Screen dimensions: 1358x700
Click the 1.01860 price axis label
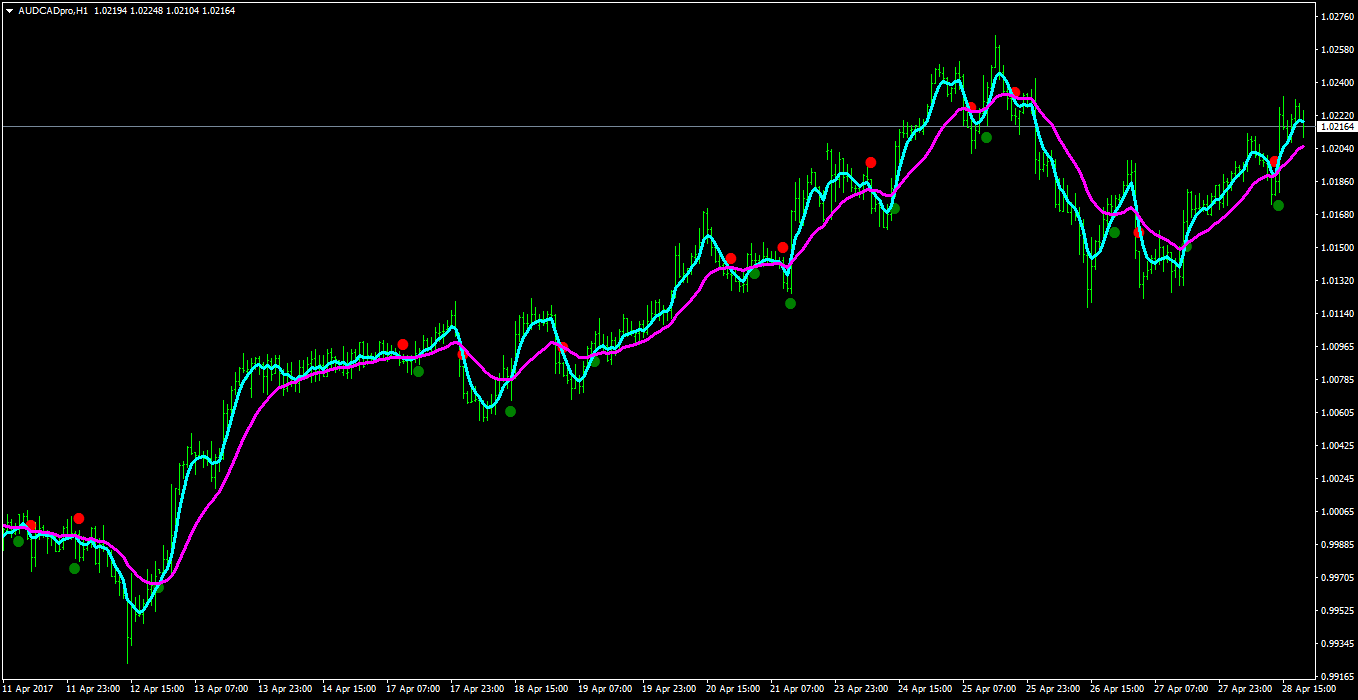[1337, 182]
